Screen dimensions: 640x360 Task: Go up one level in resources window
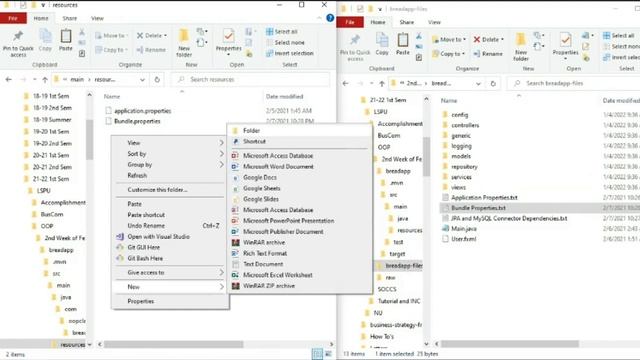[45, 80]
